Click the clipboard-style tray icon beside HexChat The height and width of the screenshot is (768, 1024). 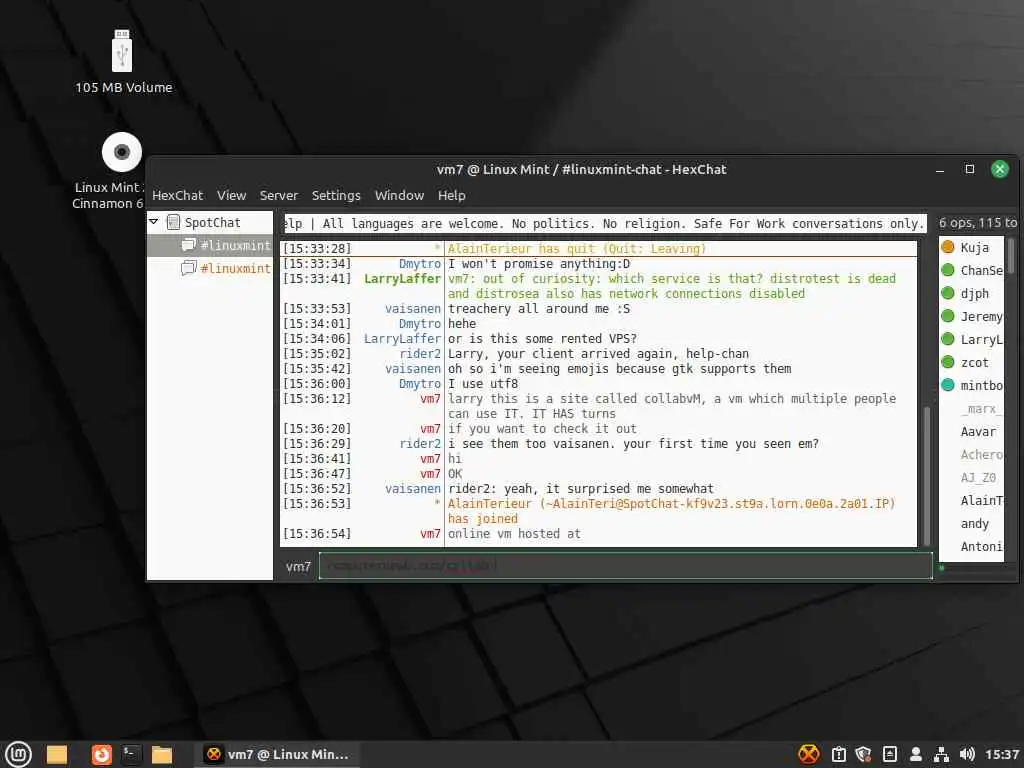click(839, 754)
